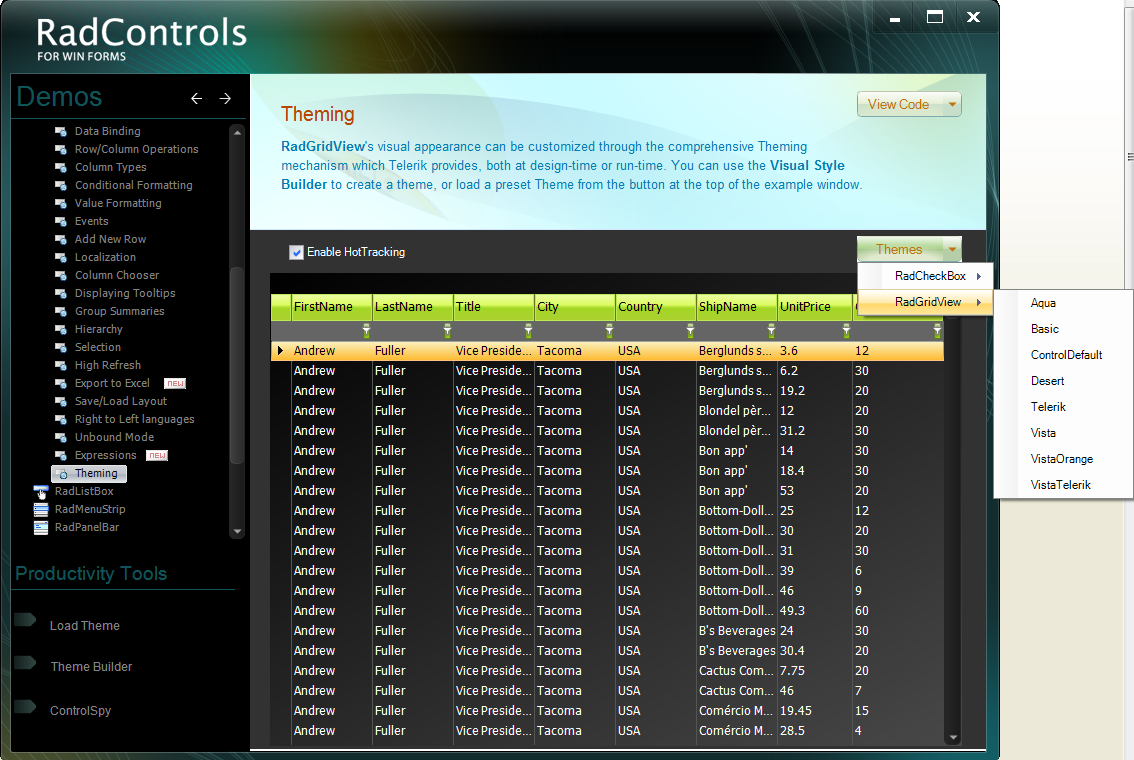
Task: Click the cell showing UnitPrice 49.3
Action: click(x=814, y=611)
